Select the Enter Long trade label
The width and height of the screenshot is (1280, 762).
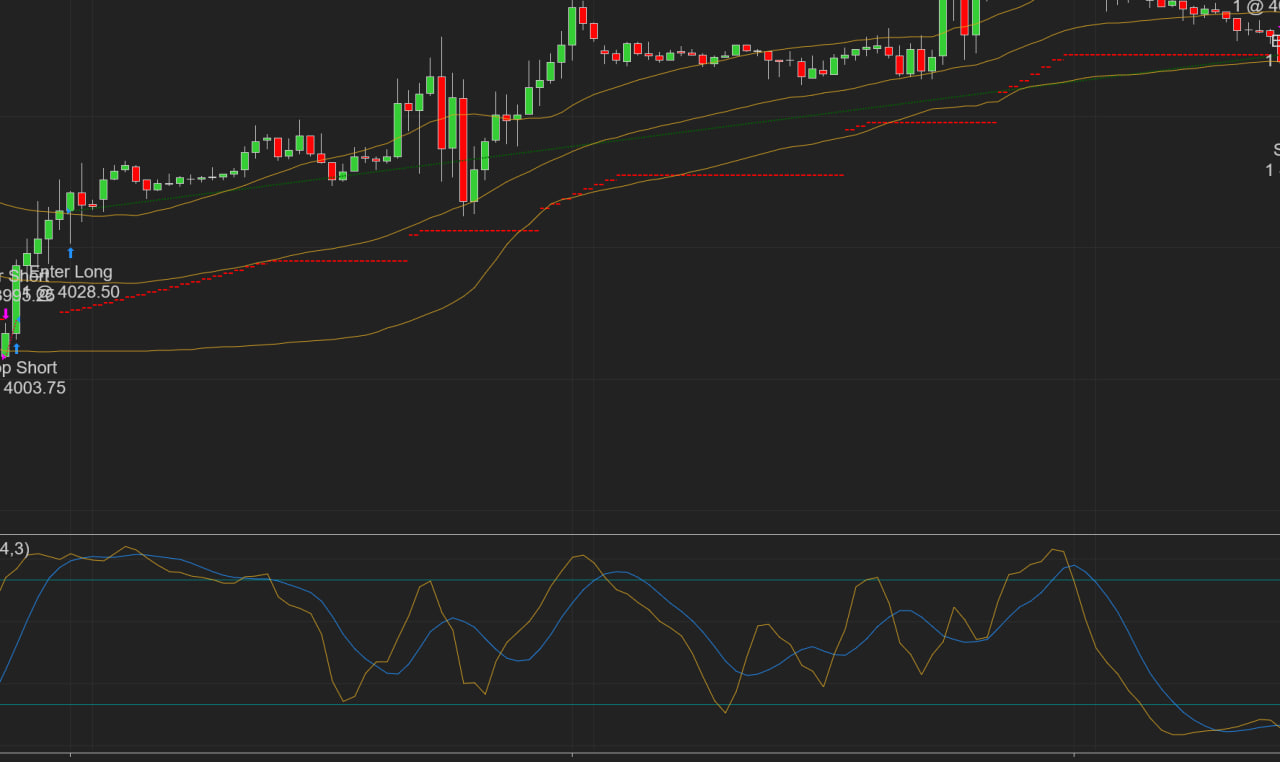(x=71, y=272)
